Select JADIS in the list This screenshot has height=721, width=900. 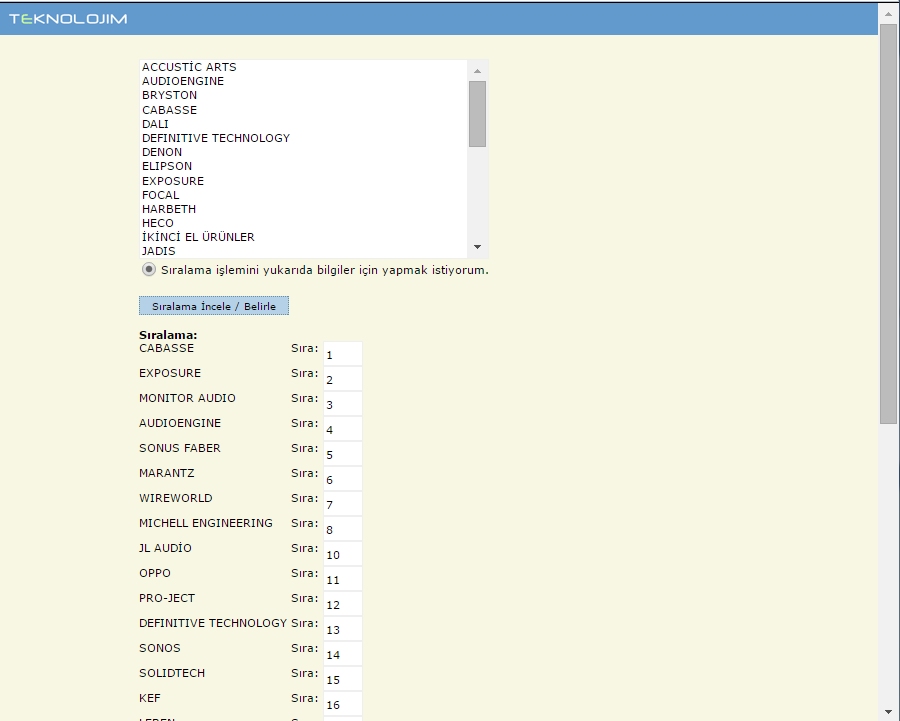coord(304,251)
